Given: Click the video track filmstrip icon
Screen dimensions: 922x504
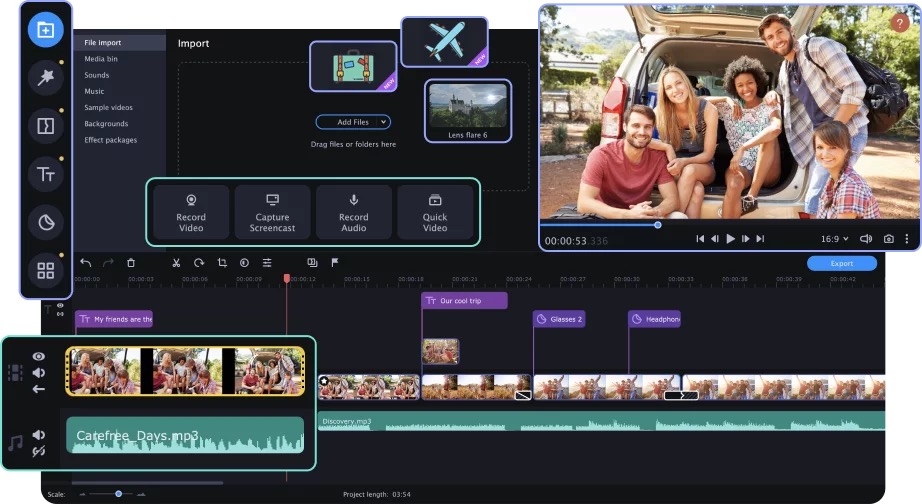Looking at the screenshot, I should point(15,372).
